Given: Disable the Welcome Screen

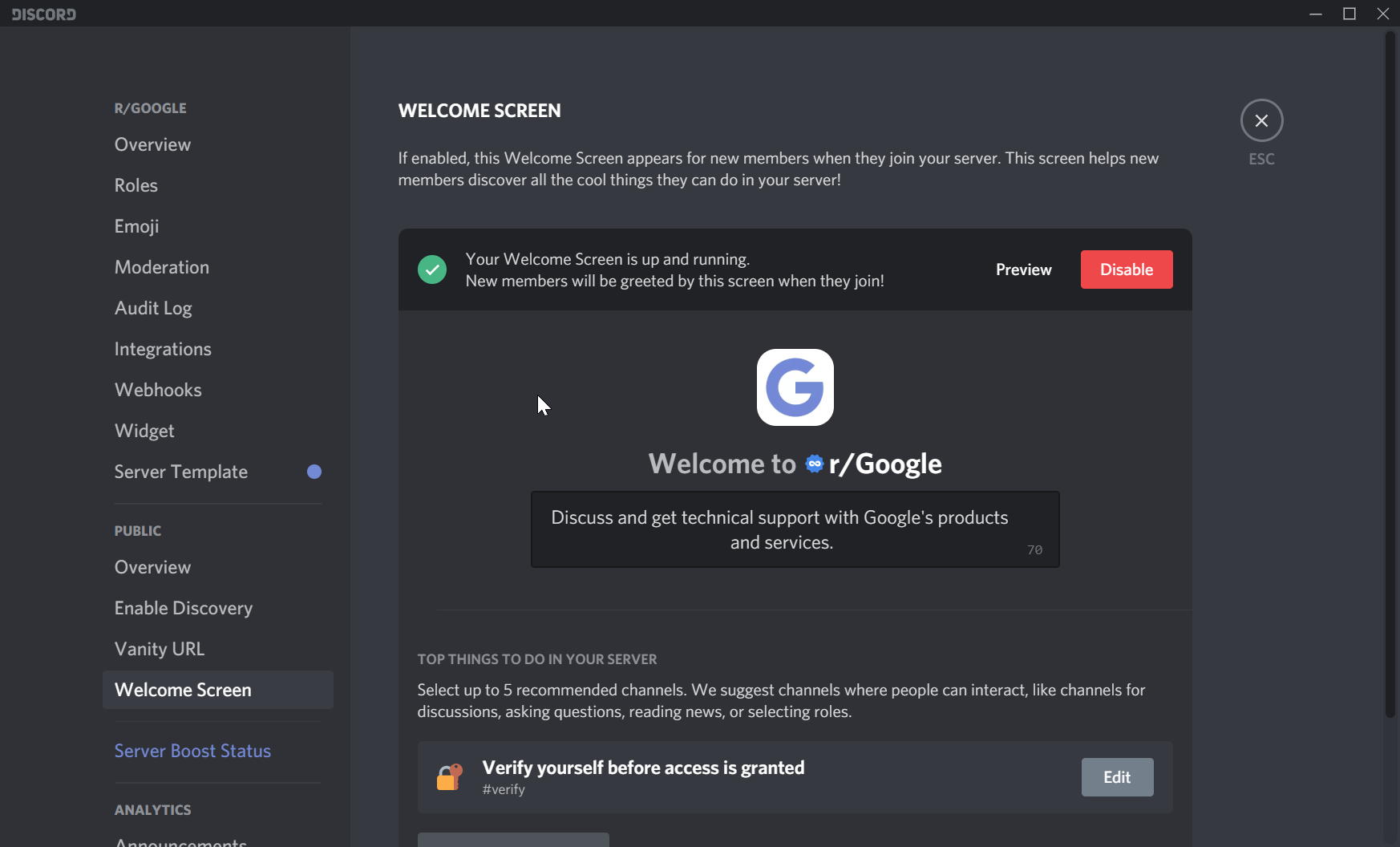Looking at the screenshot, I should [1126, 269].
